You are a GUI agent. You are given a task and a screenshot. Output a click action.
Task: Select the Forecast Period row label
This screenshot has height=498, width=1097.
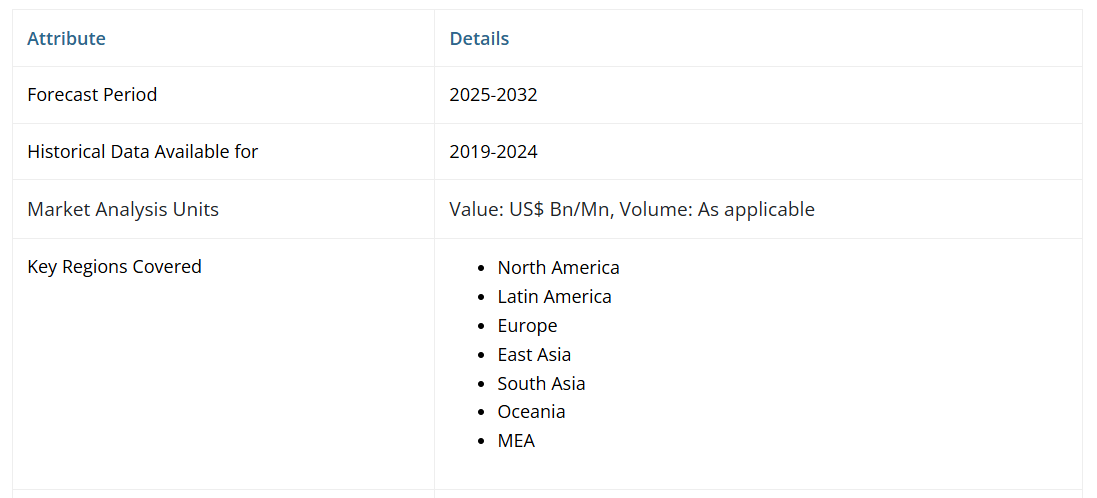tap(92, 95)
